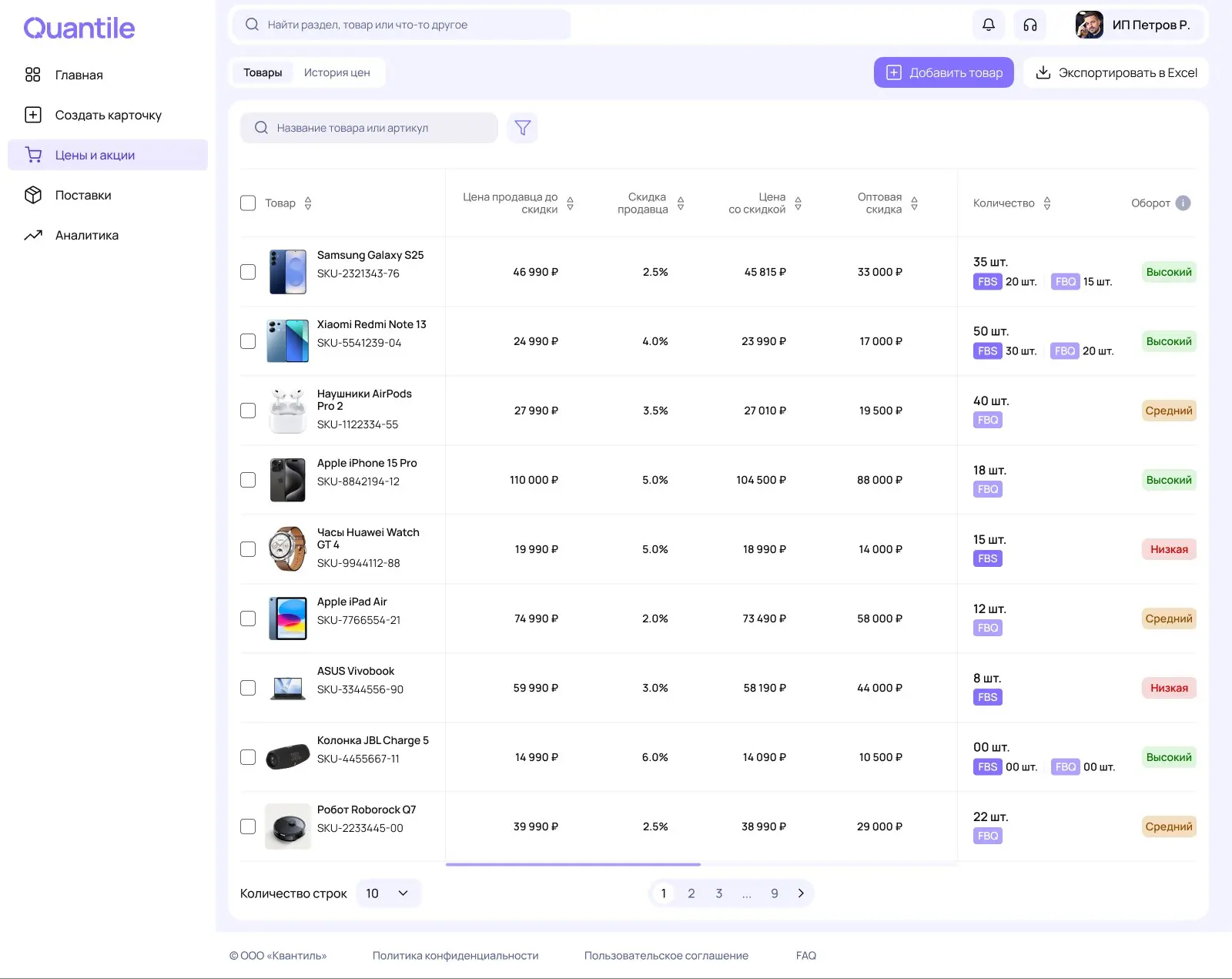Open the Количество строк dropdown
The width and height of the screenshot is (1232, 979).
(x=388, y=894)
